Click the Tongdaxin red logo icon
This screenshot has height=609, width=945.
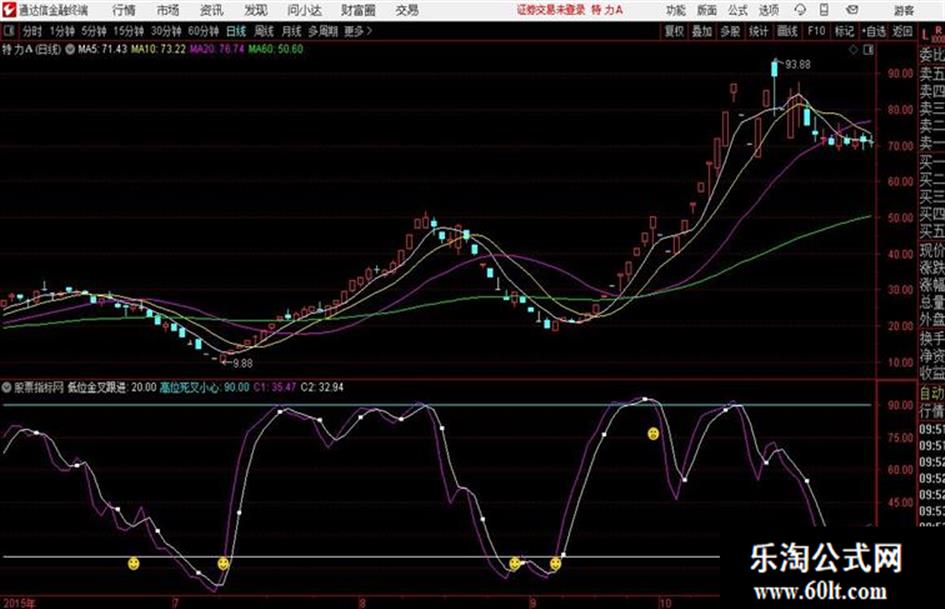(9, 10)
